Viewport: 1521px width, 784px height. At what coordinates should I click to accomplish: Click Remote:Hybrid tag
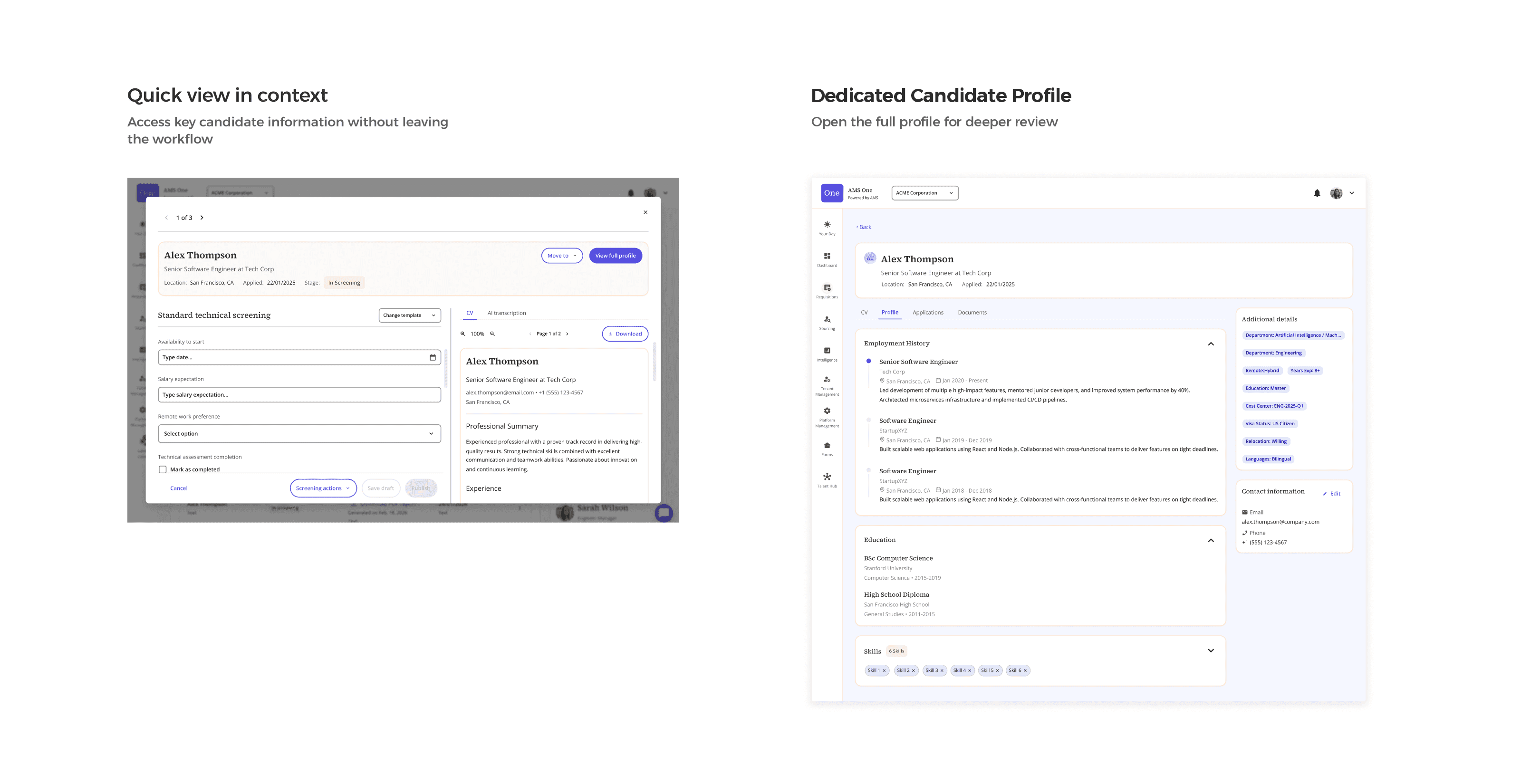pos(1262,371)
